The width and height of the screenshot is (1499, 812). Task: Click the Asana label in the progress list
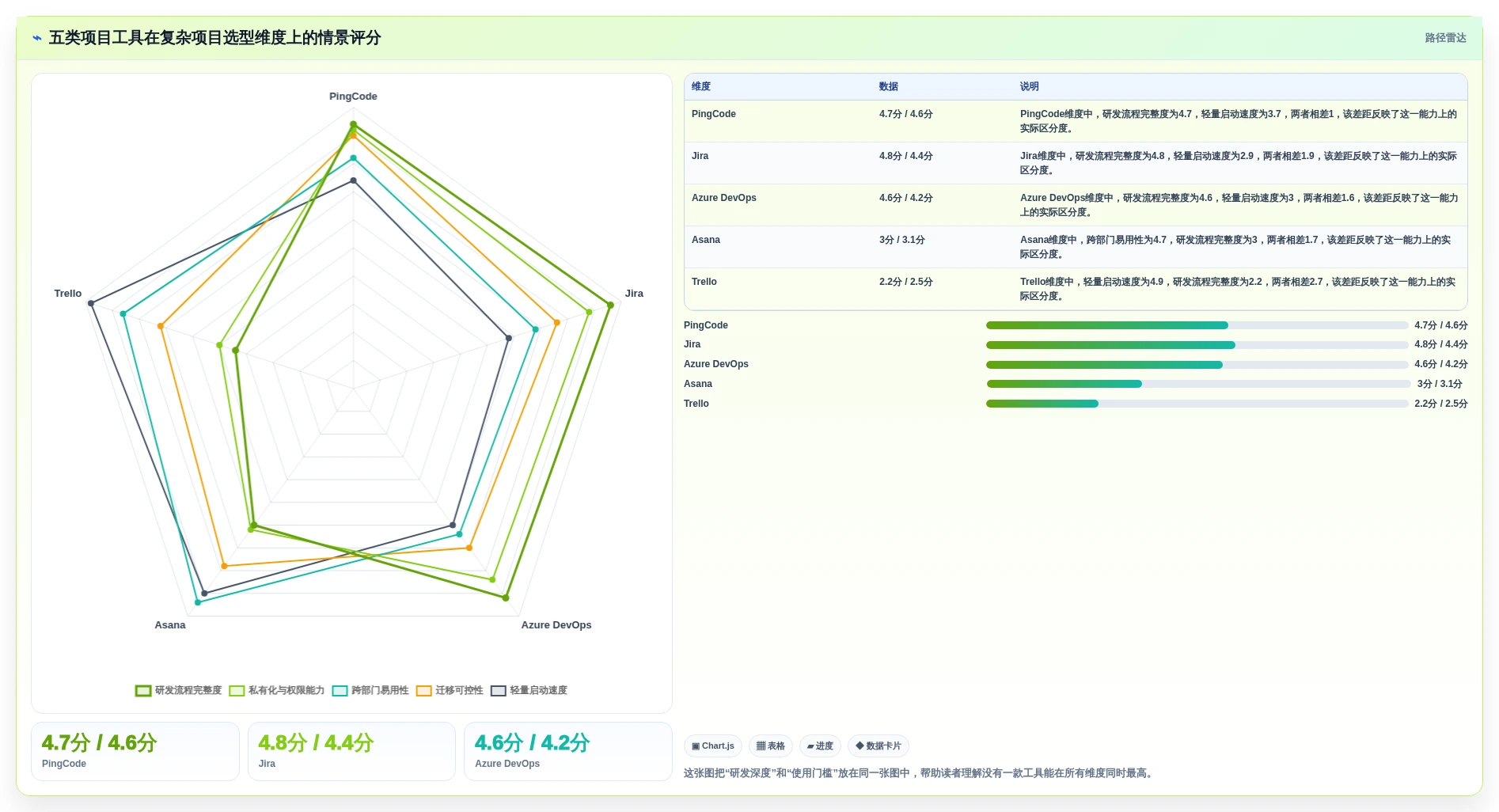698,384
